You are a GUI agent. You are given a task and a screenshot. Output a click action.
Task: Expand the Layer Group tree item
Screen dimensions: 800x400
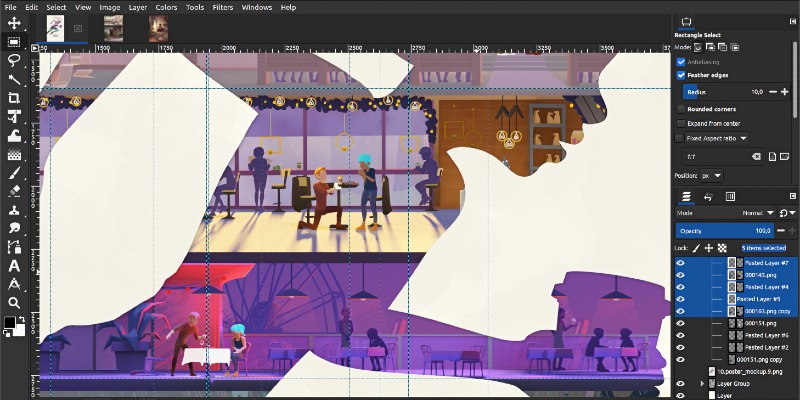coord(701,383)
